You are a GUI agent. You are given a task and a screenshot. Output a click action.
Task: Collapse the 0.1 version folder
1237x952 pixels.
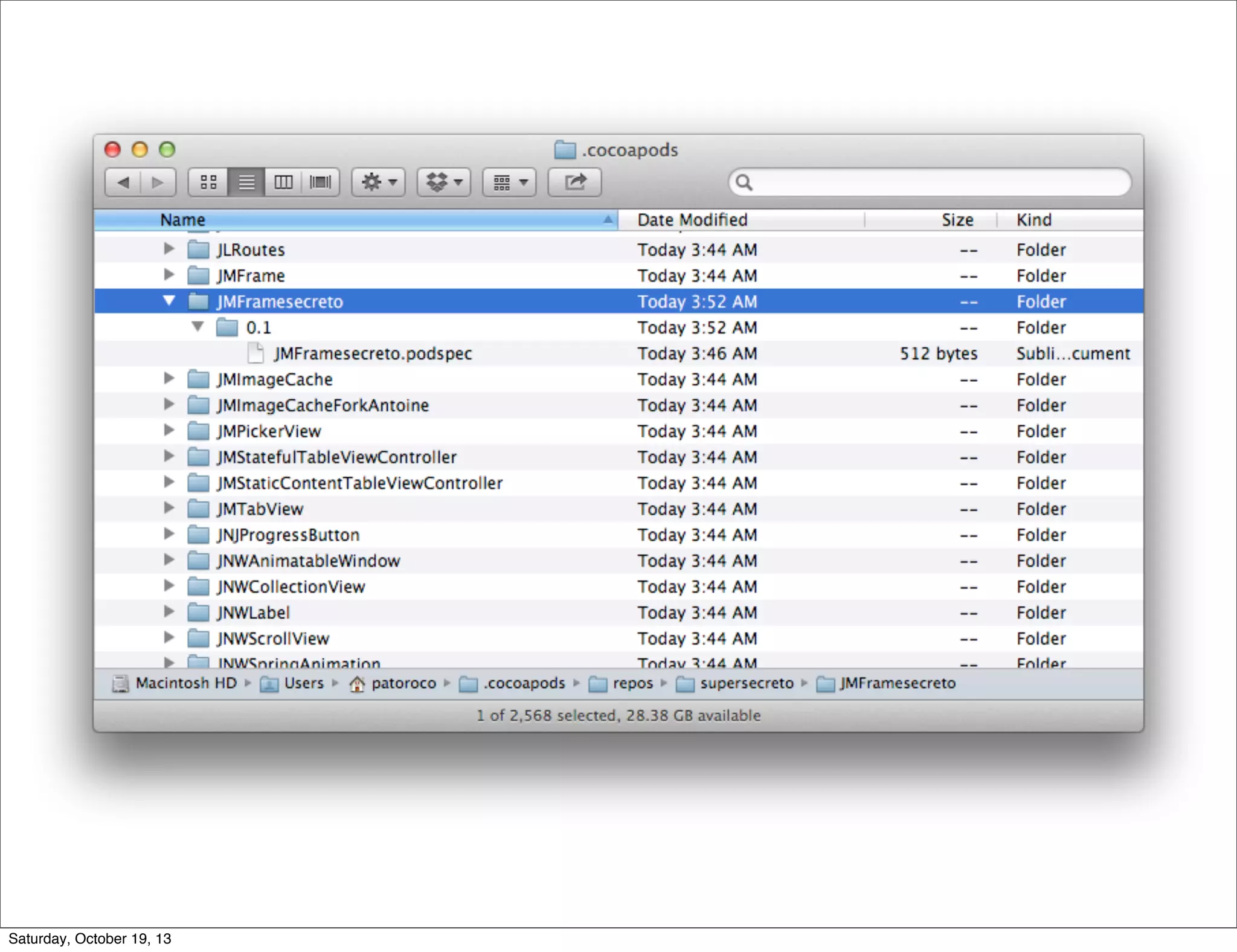click(198, 327)
